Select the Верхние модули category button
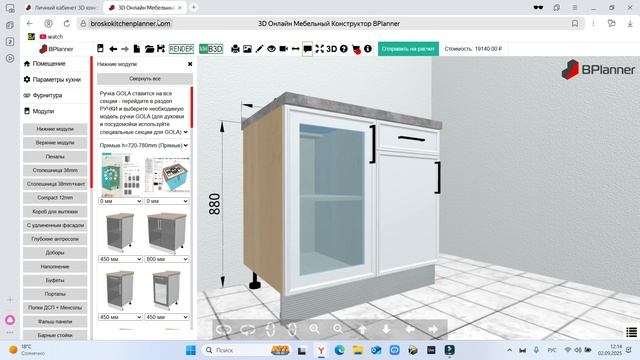The height and width of the screenshot is (360, 640). [x=55, y=143]
